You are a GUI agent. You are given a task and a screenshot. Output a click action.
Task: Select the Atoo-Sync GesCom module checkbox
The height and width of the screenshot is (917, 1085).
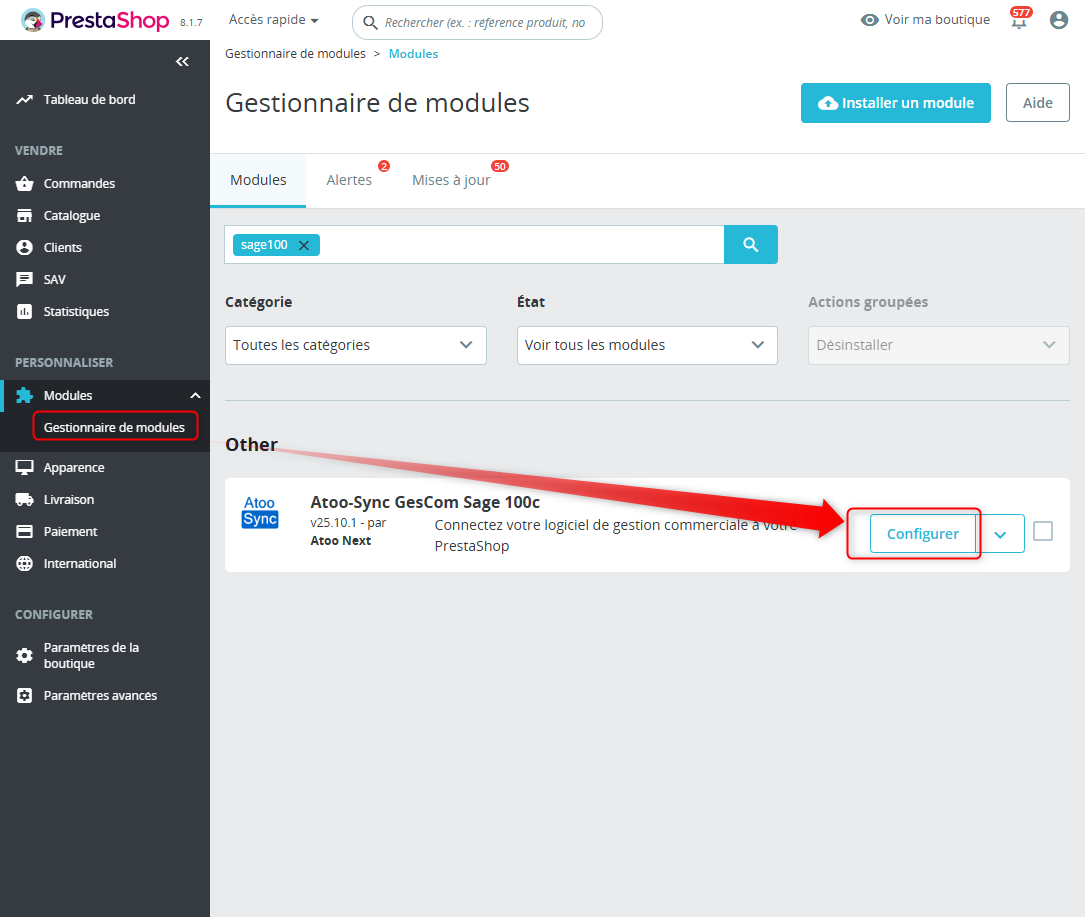pos(1043,532)
